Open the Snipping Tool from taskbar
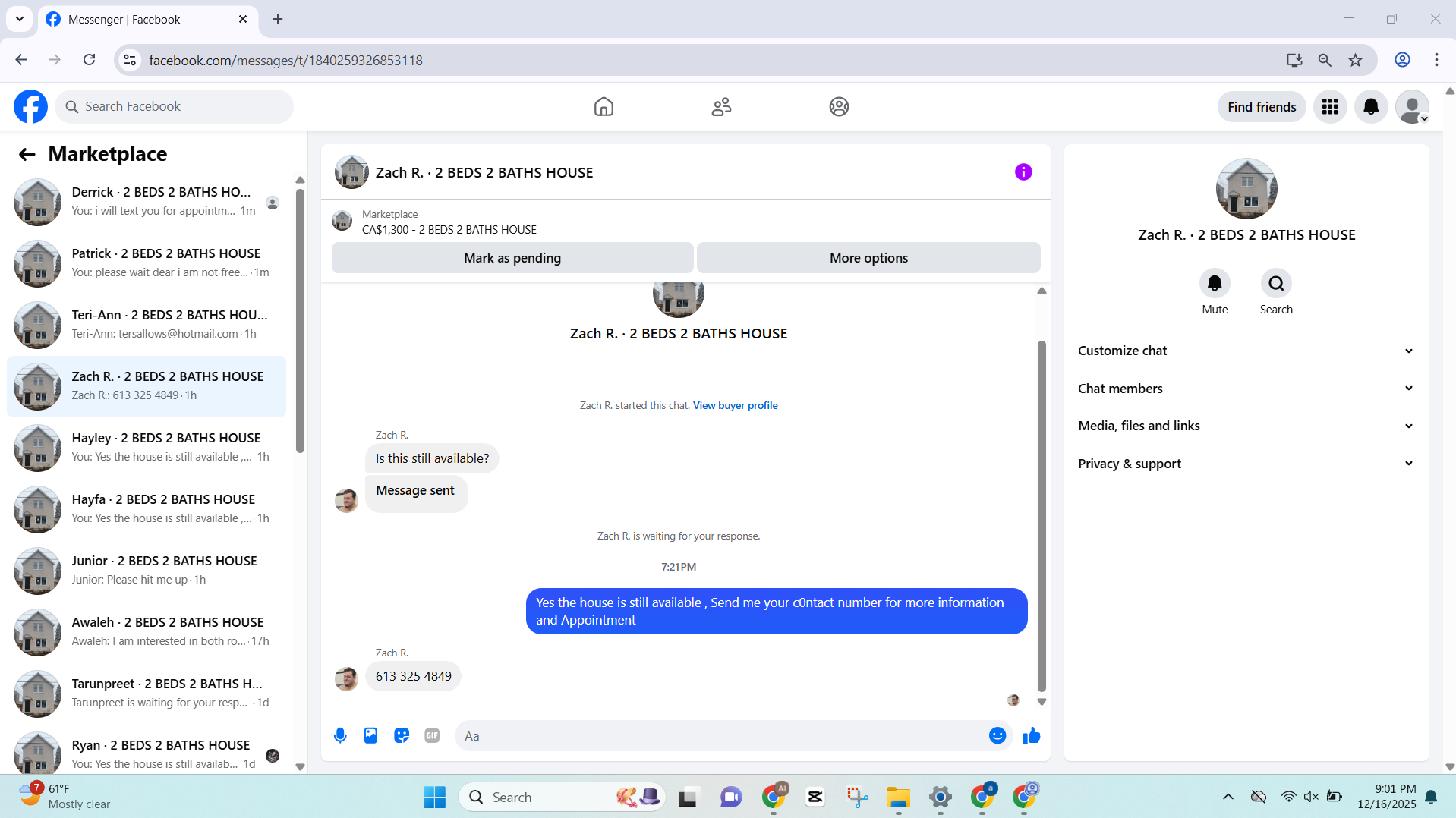 coord(857,798)
